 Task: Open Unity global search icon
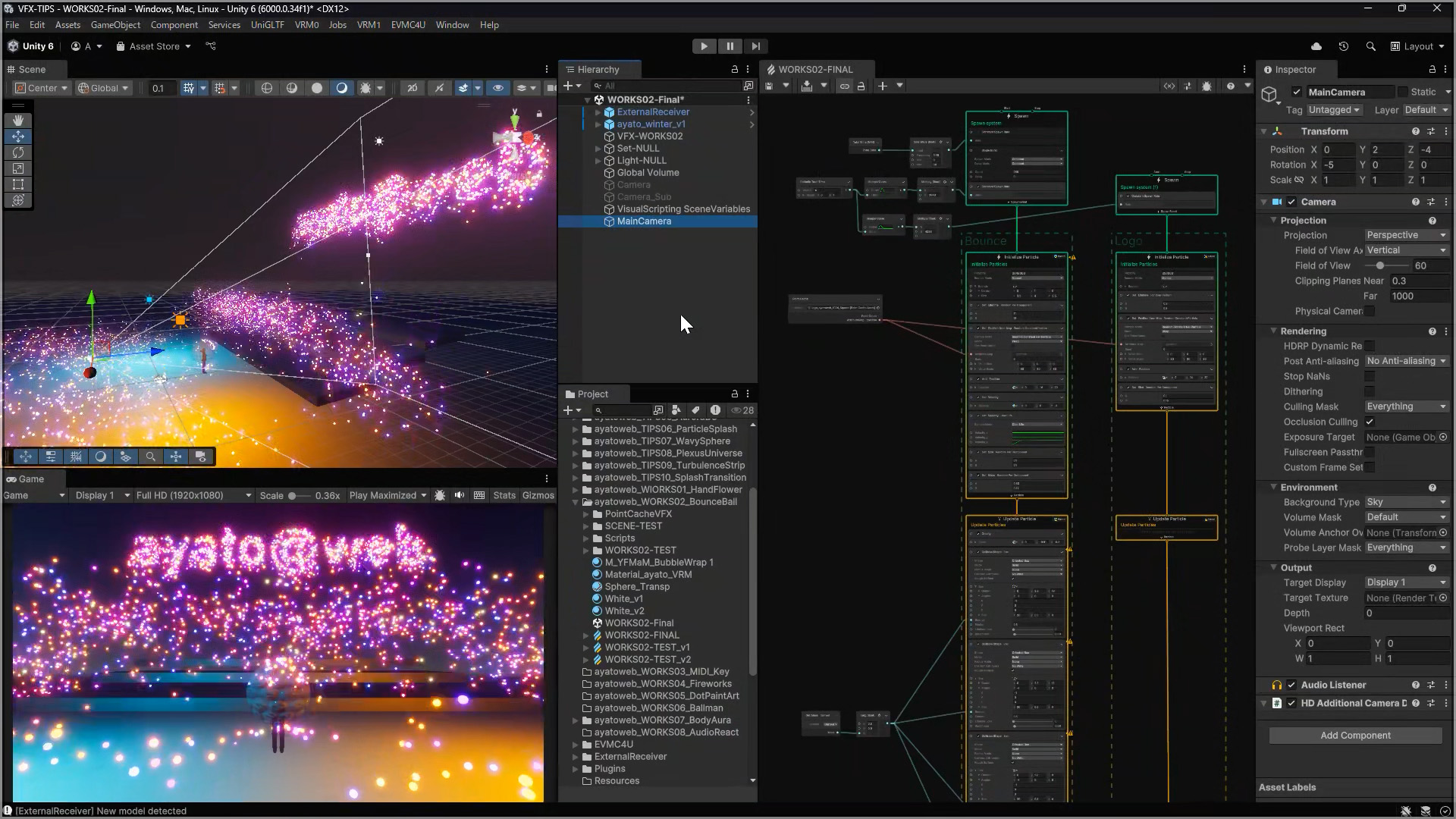[1370, 46]
